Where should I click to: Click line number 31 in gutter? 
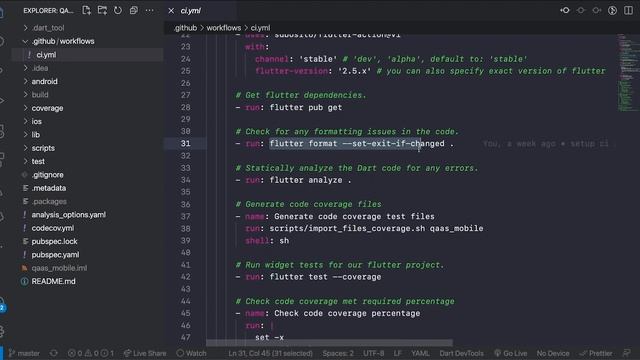[x=185, y=143]
